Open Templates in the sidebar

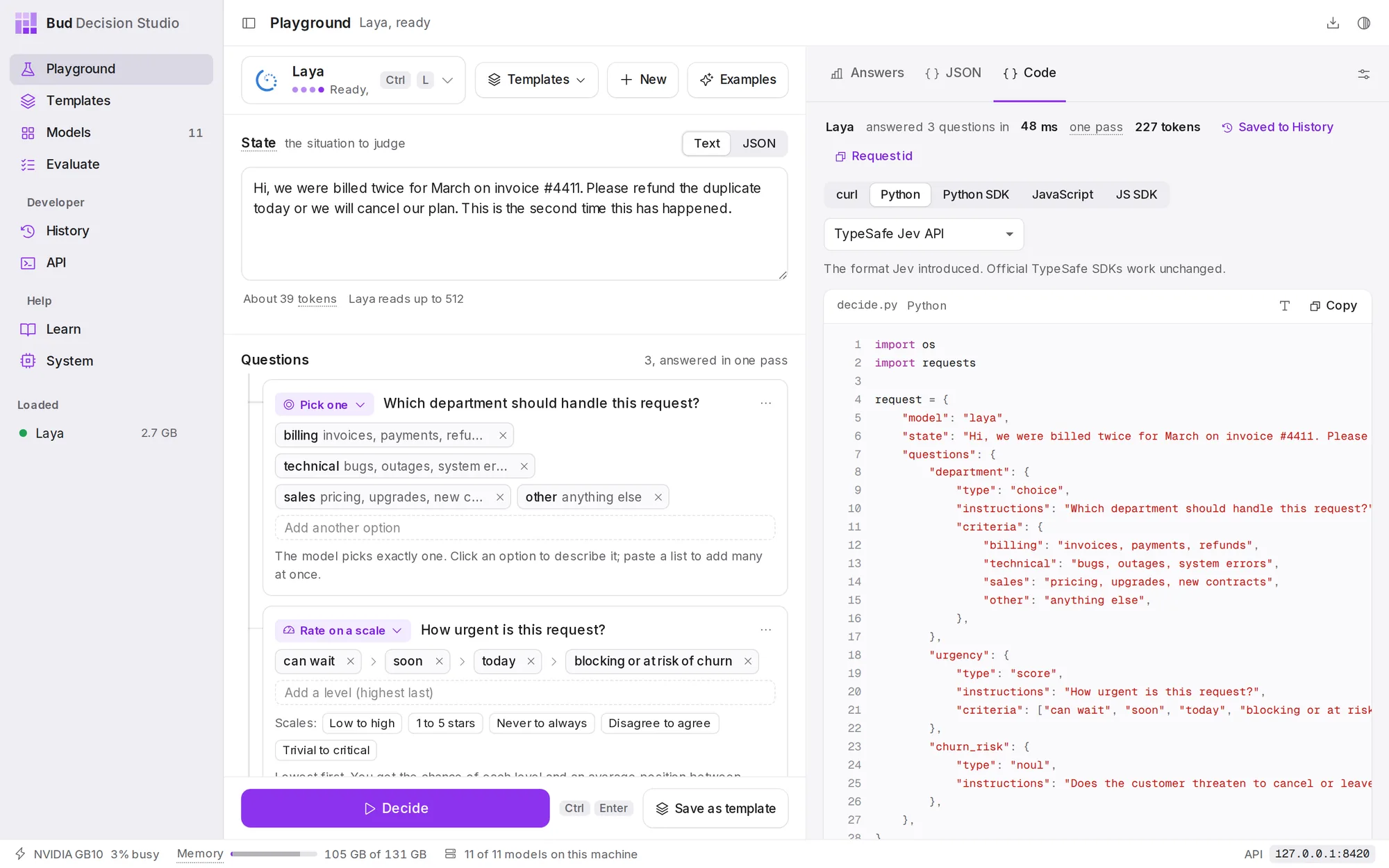[111, 101]
